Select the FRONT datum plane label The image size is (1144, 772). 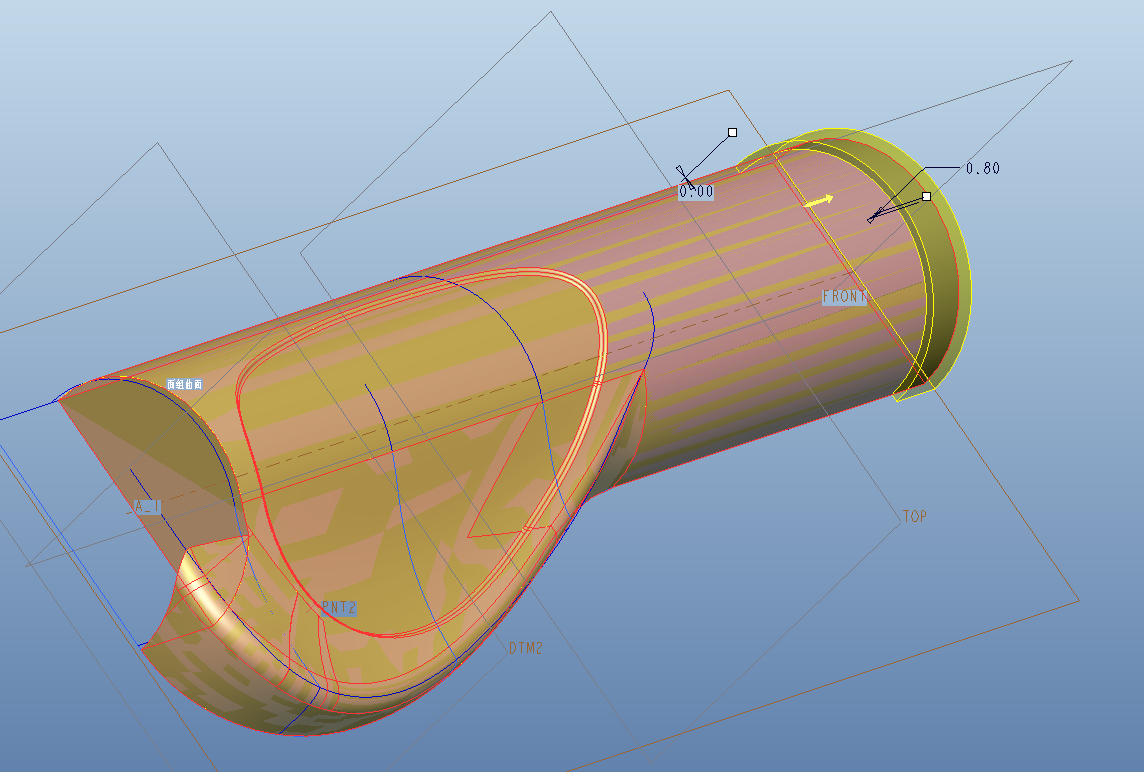click(x=844, y=297)
